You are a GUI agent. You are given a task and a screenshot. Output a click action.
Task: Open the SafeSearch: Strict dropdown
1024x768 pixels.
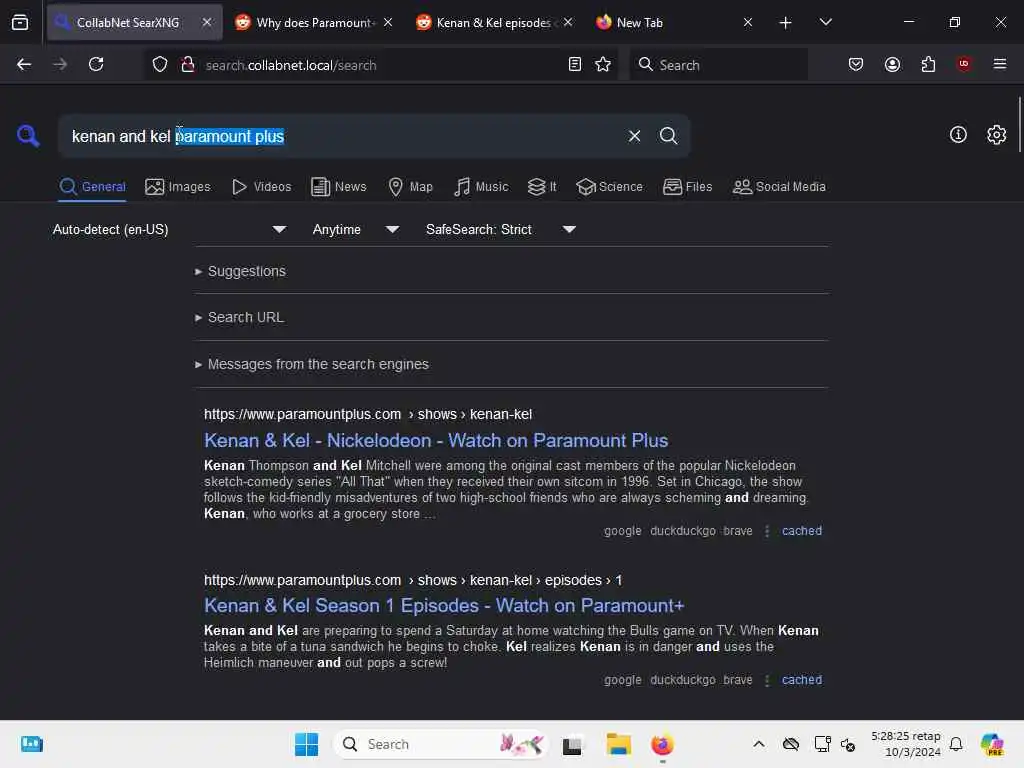[501, 229]
